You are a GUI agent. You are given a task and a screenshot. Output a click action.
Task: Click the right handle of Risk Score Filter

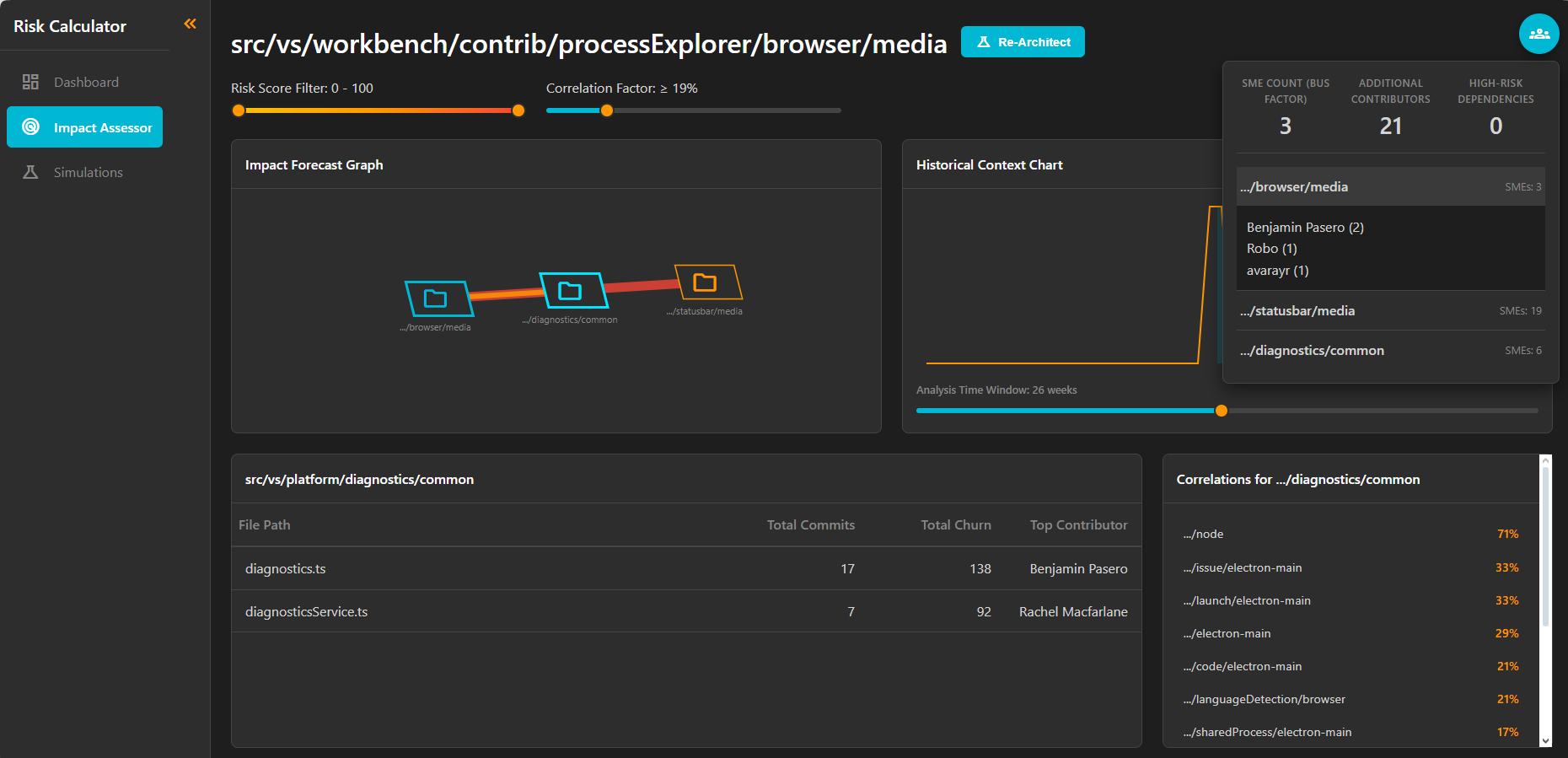(518, 110)
